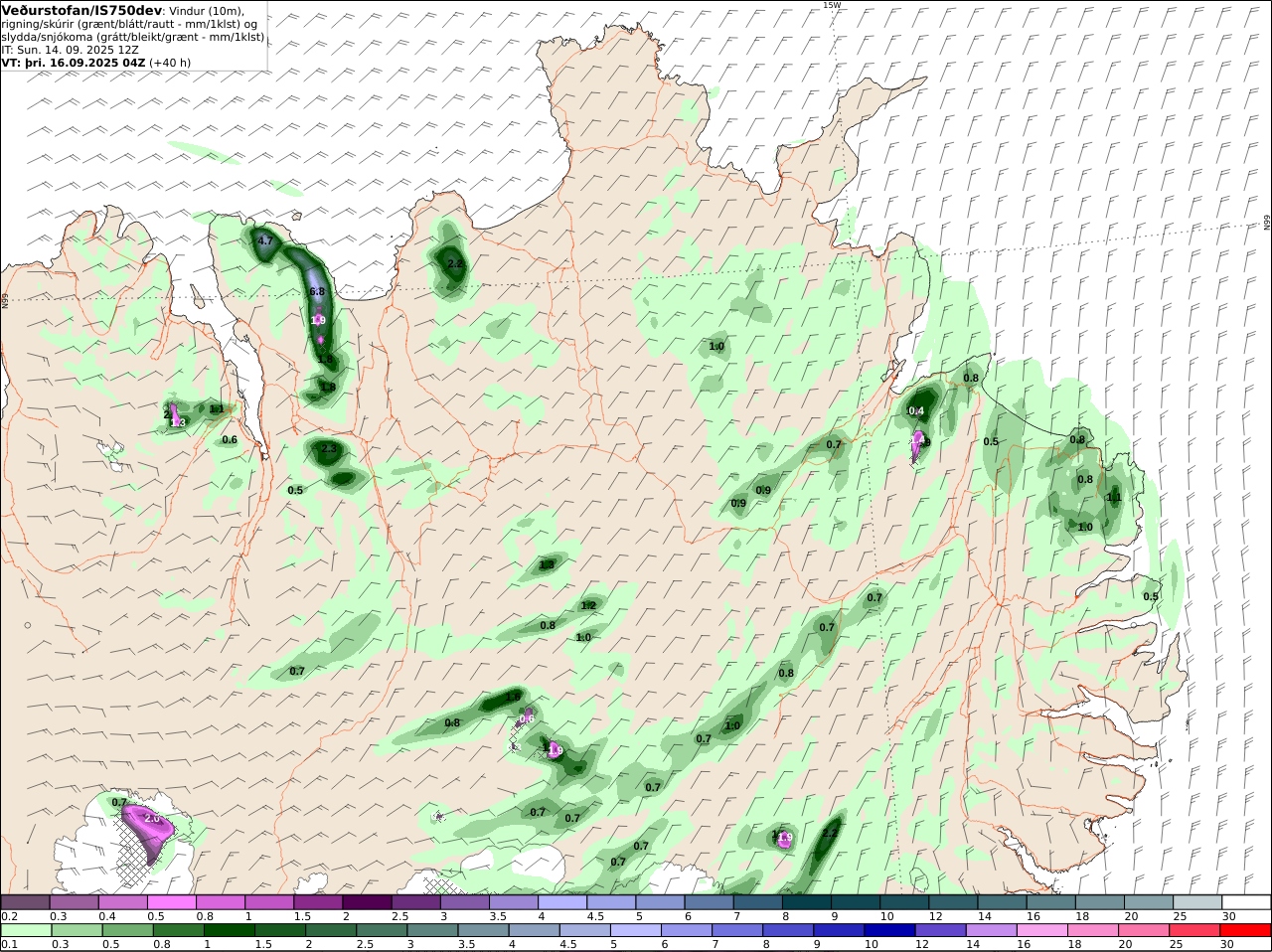The width and height of the screenshot is (1272, 952).
Task: Click the red swatch between 25 and 30 in the lower legend row
Action: coord(1197,930)
